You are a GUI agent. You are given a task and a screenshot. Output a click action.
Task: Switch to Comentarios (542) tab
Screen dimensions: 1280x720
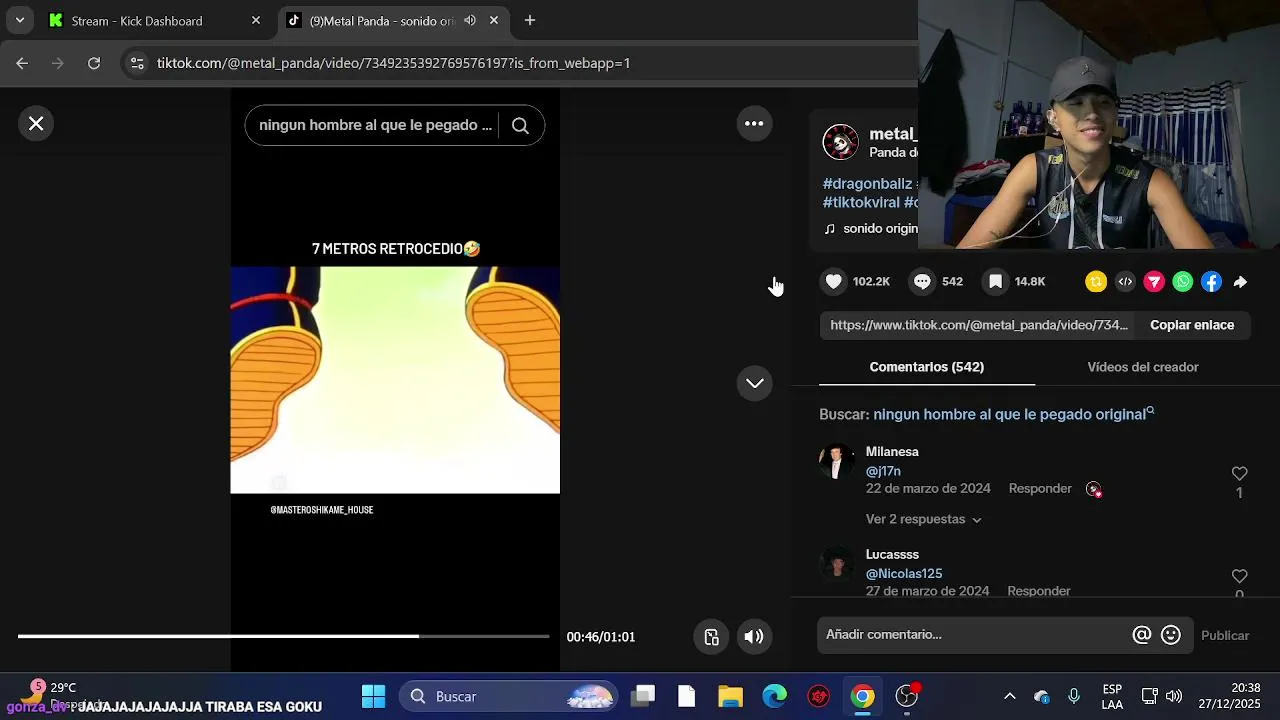pyautogui.click(x=927, y=367)
